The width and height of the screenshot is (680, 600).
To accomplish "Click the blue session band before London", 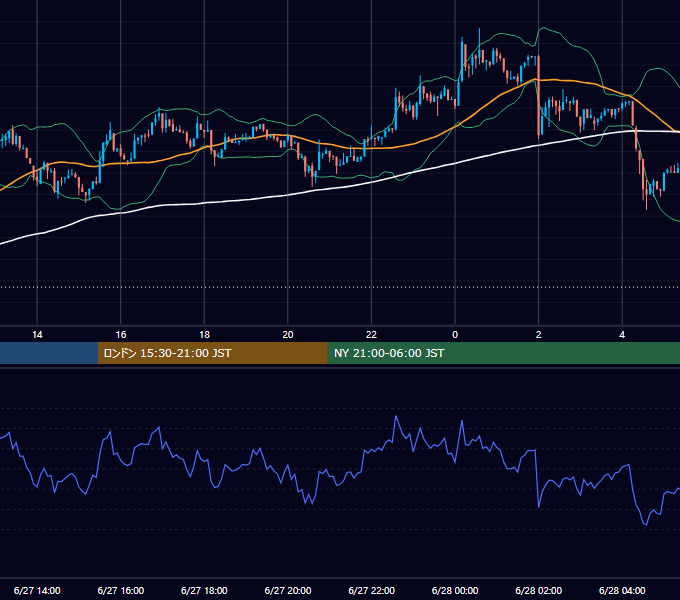I will (x=49, y=353).
